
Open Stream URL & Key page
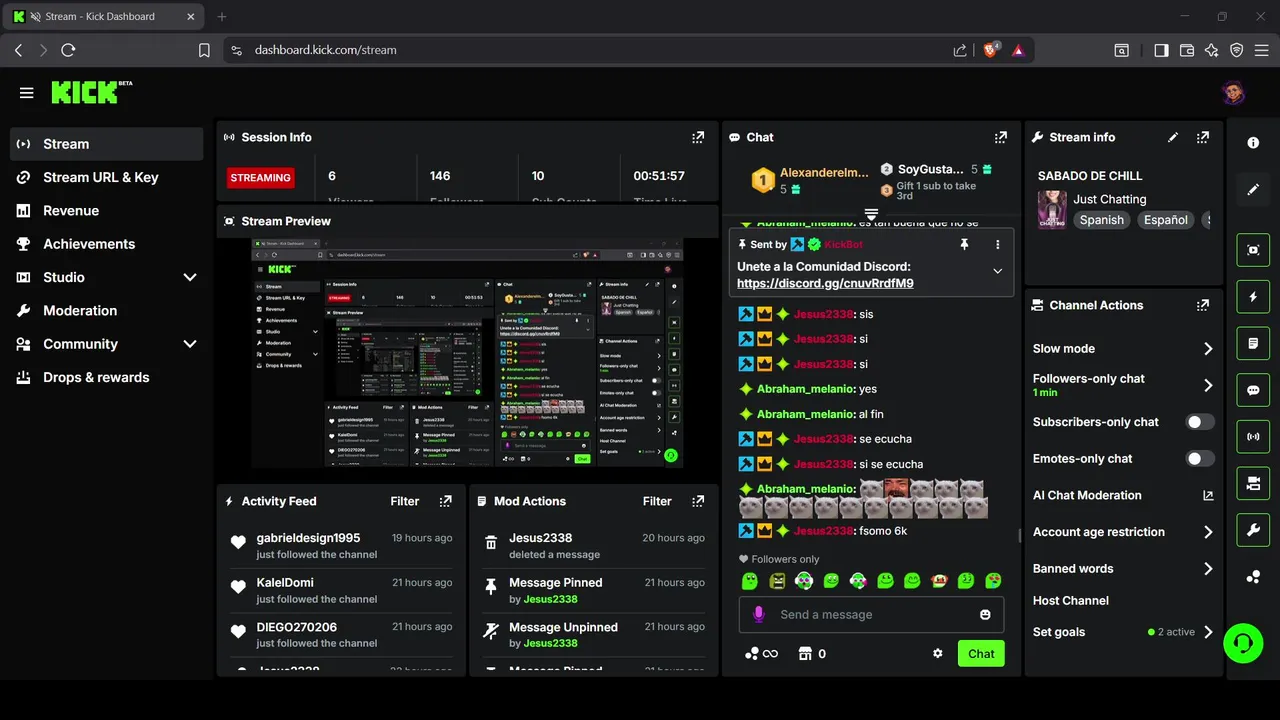click(x=106, y=177)
